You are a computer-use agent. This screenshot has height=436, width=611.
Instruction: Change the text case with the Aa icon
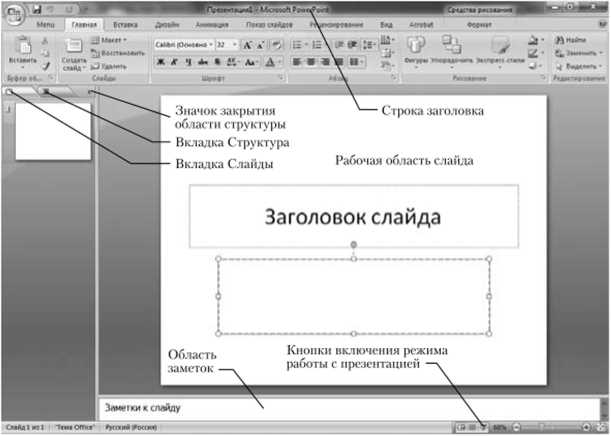point(251,62)
